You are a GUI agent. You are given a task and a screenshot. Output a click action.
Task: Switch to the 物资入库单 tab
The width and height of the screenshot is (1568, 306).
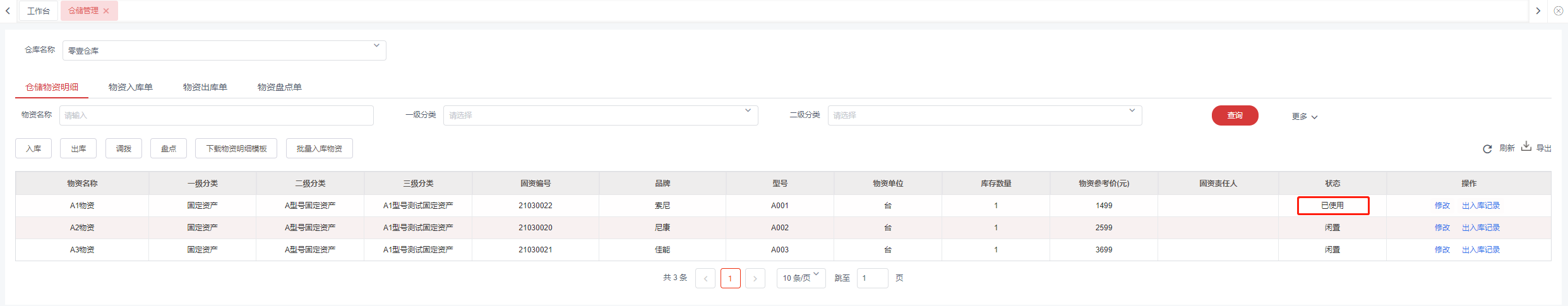pos(131,87)
